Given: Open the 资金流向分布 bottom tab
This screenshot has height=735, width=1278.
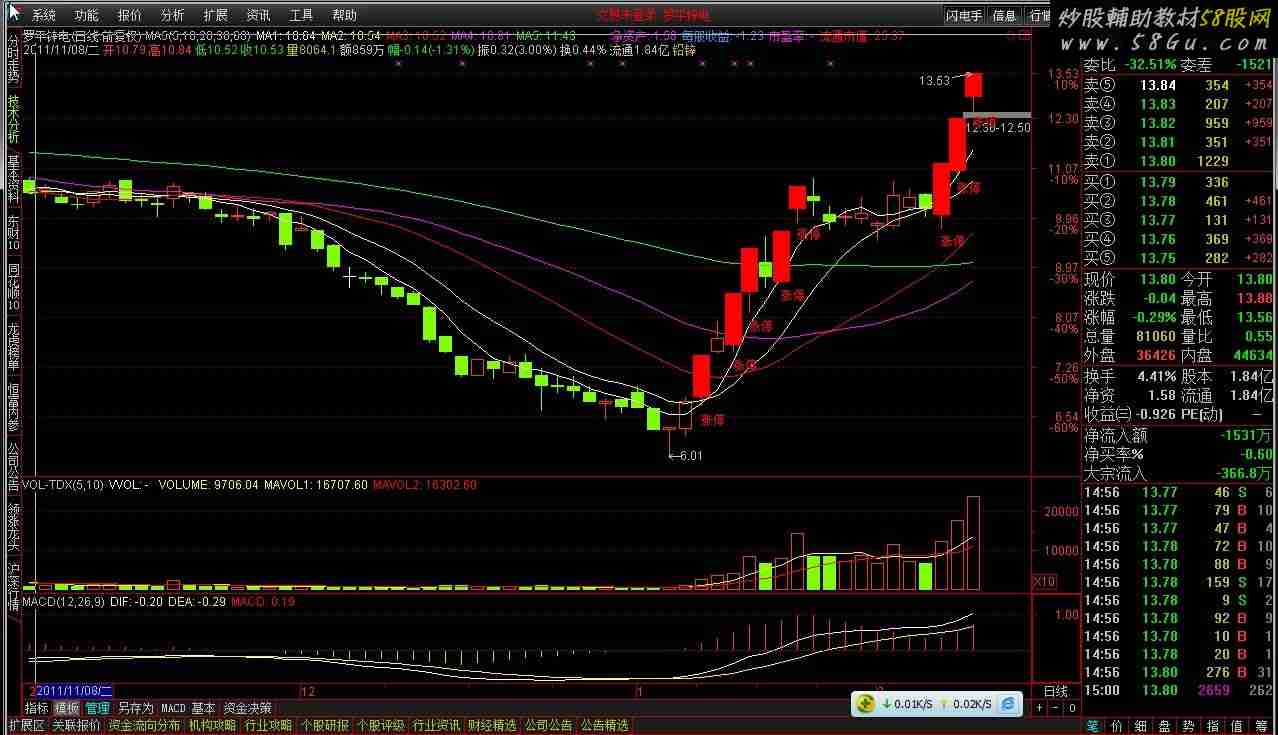Looking at the screenshot, I should click(145, 726).
